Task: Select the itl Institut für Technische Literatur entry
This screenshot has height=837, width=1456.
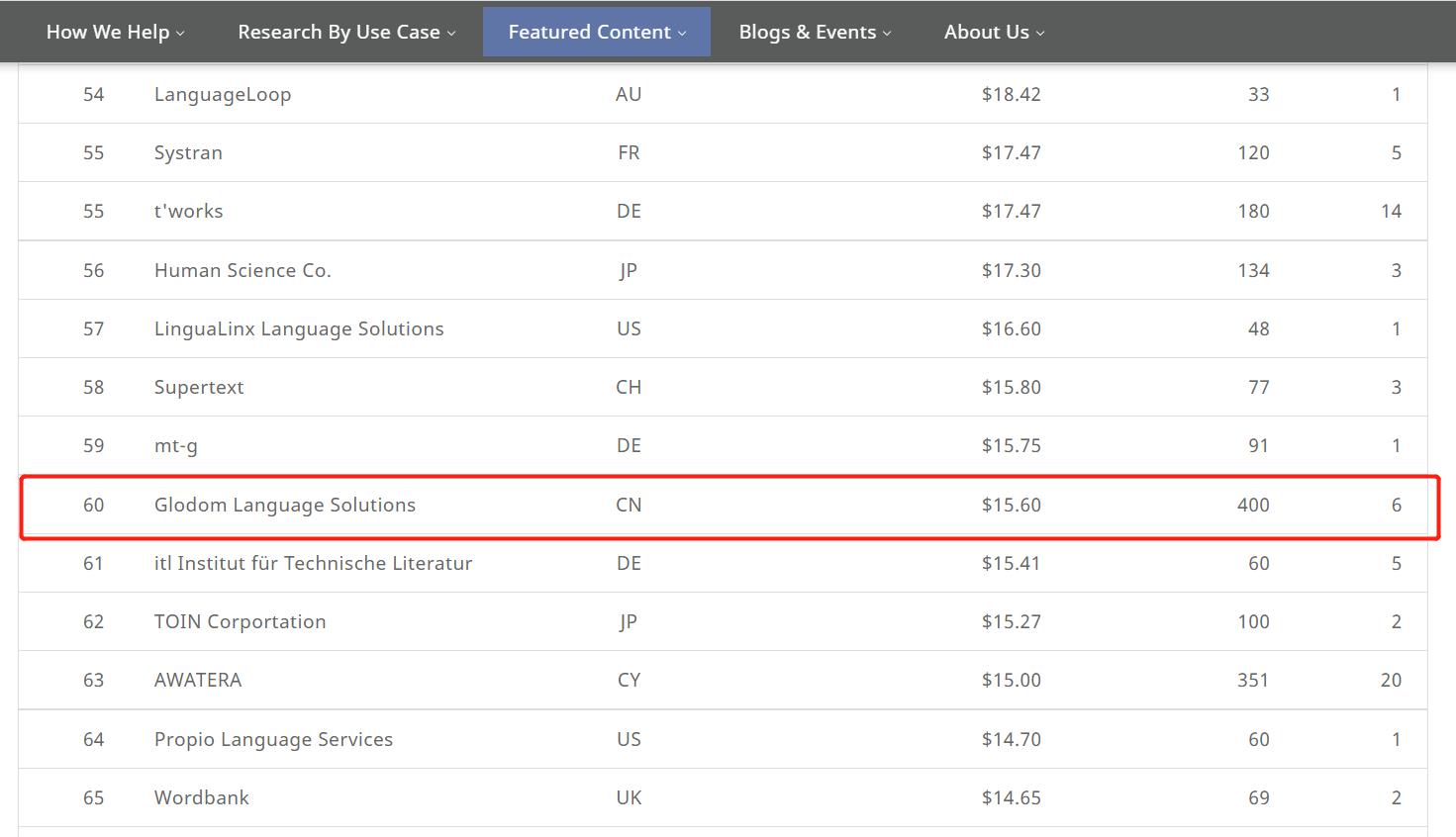Action: 314,563
